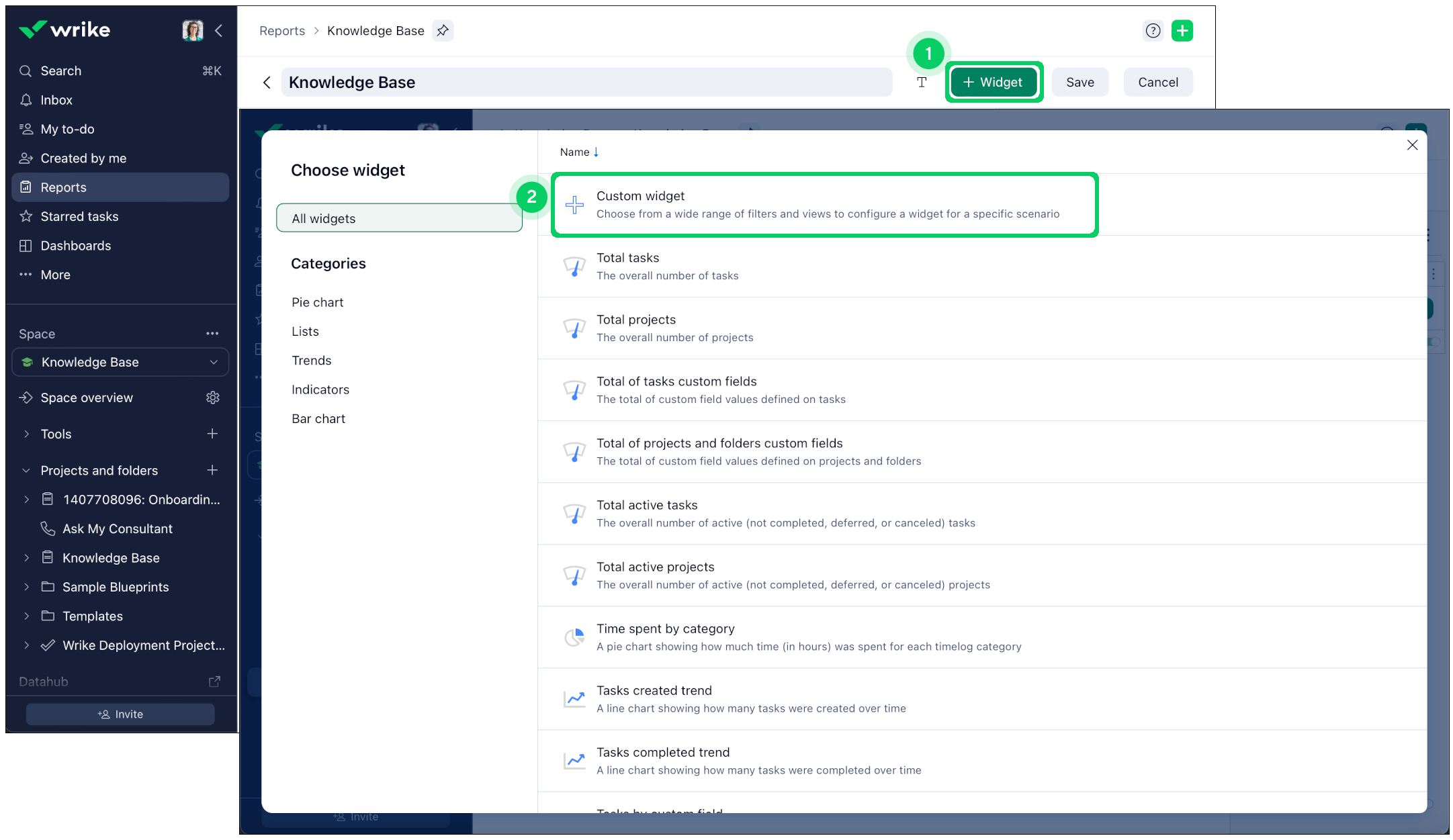Click inside the Knowledge Base title field
Viewport: 1453px width, 840px height.
click(584, 82)
